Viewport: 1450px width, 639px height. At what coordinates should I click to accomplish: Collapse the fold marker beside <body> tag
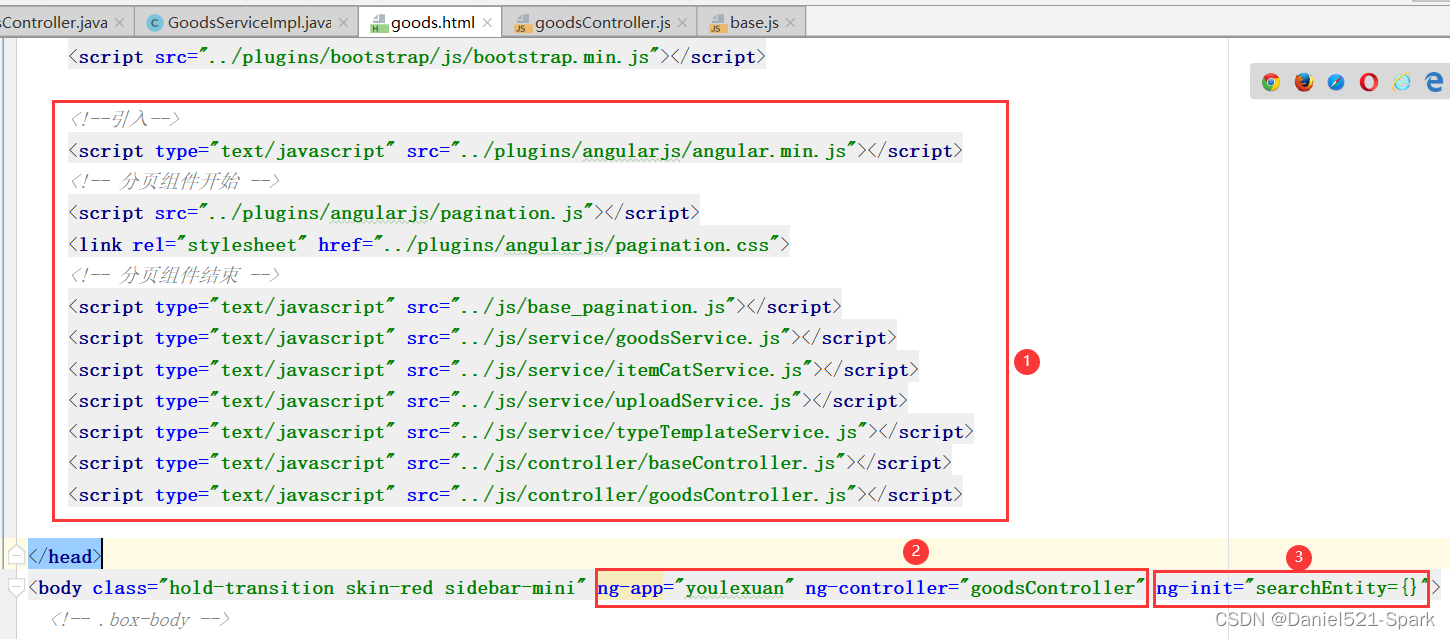tap(15, 587)
